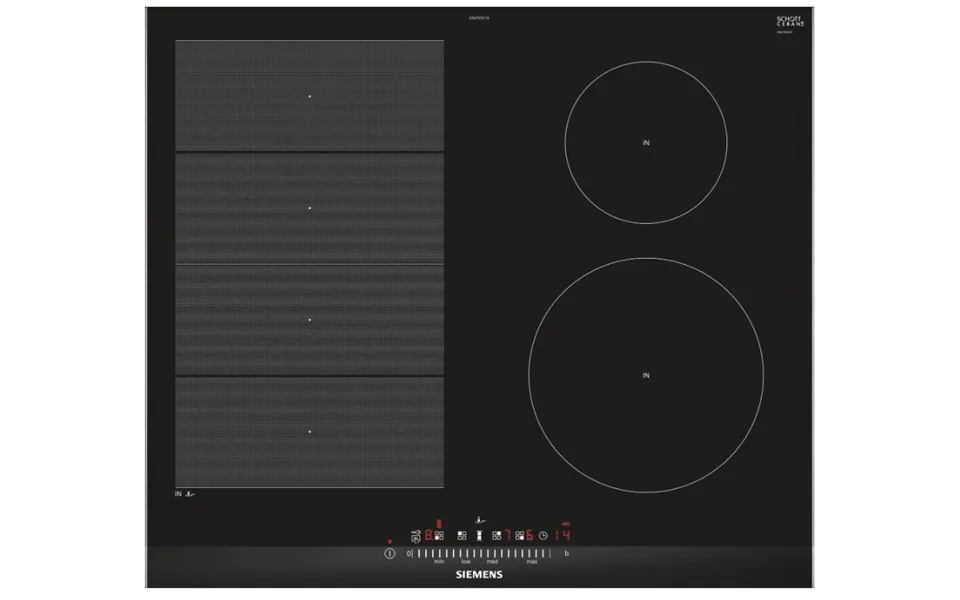The image size is (960, 600).
Task: Touch the second flex zone segment from top
Action: point(309,208)
